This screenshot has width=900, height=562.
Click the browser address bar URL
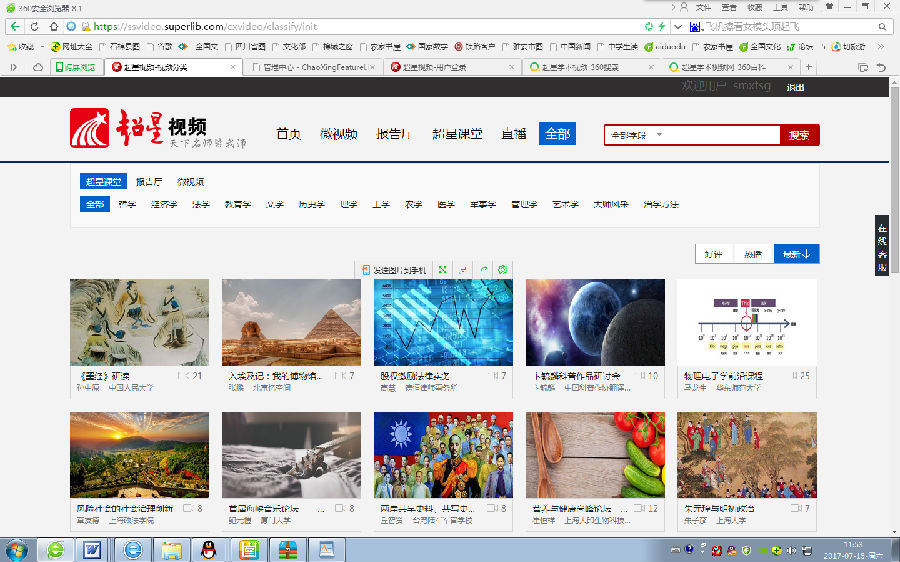[205, 26]
